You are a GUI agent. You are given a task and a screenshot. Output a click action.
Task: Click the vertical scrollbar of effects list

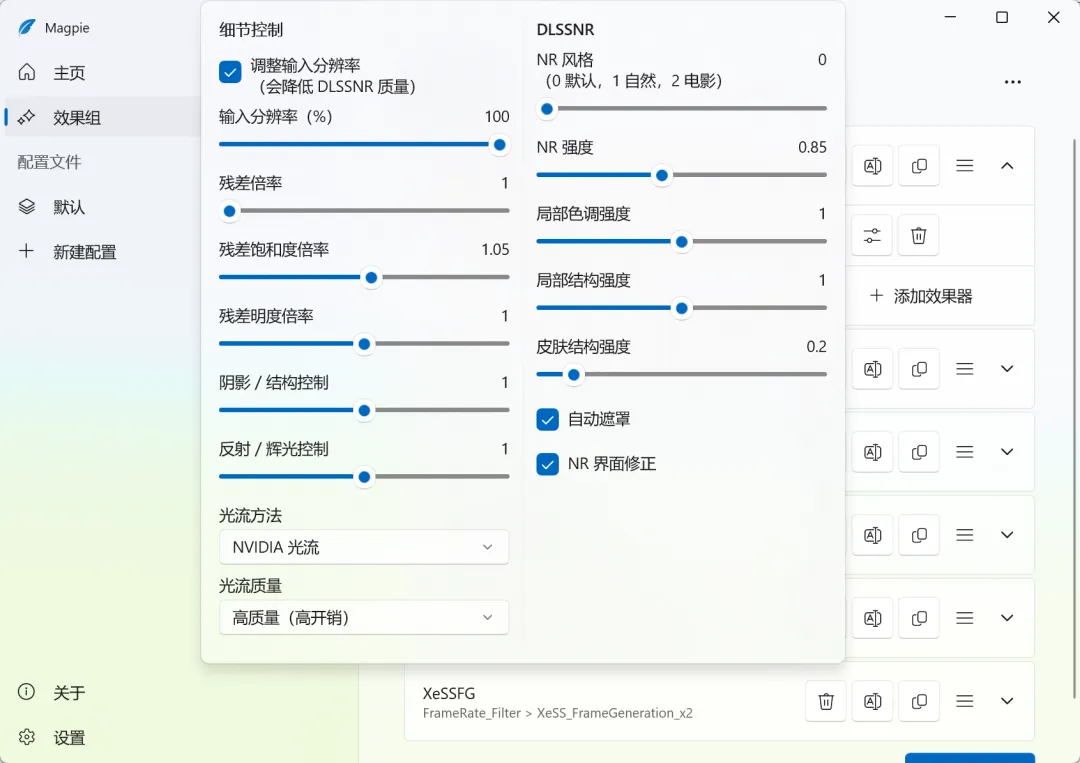pos(1074,419)
